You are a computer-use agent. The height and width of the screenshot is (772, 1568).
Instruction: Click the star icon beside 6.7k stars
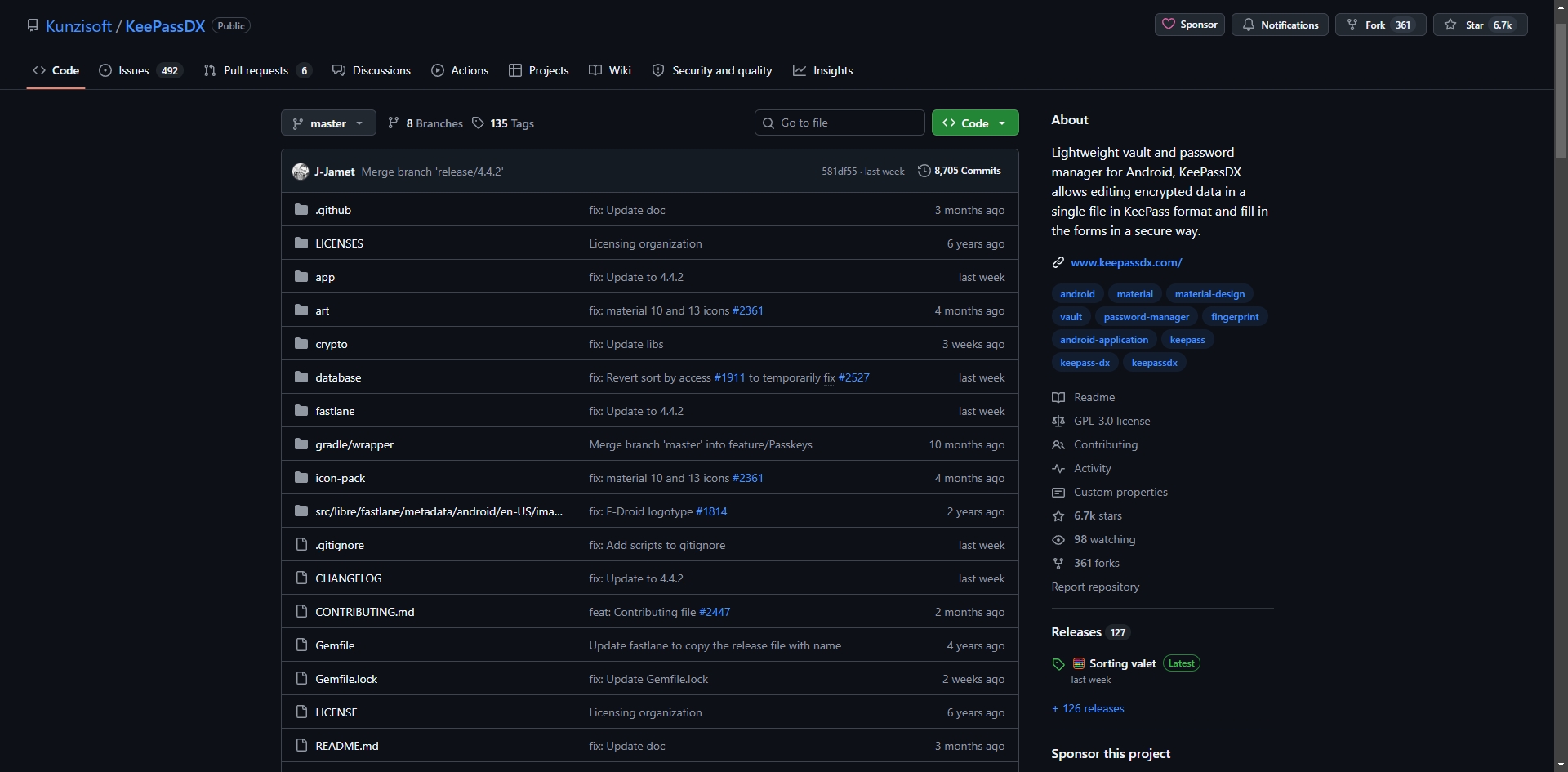pos(1058,515)
